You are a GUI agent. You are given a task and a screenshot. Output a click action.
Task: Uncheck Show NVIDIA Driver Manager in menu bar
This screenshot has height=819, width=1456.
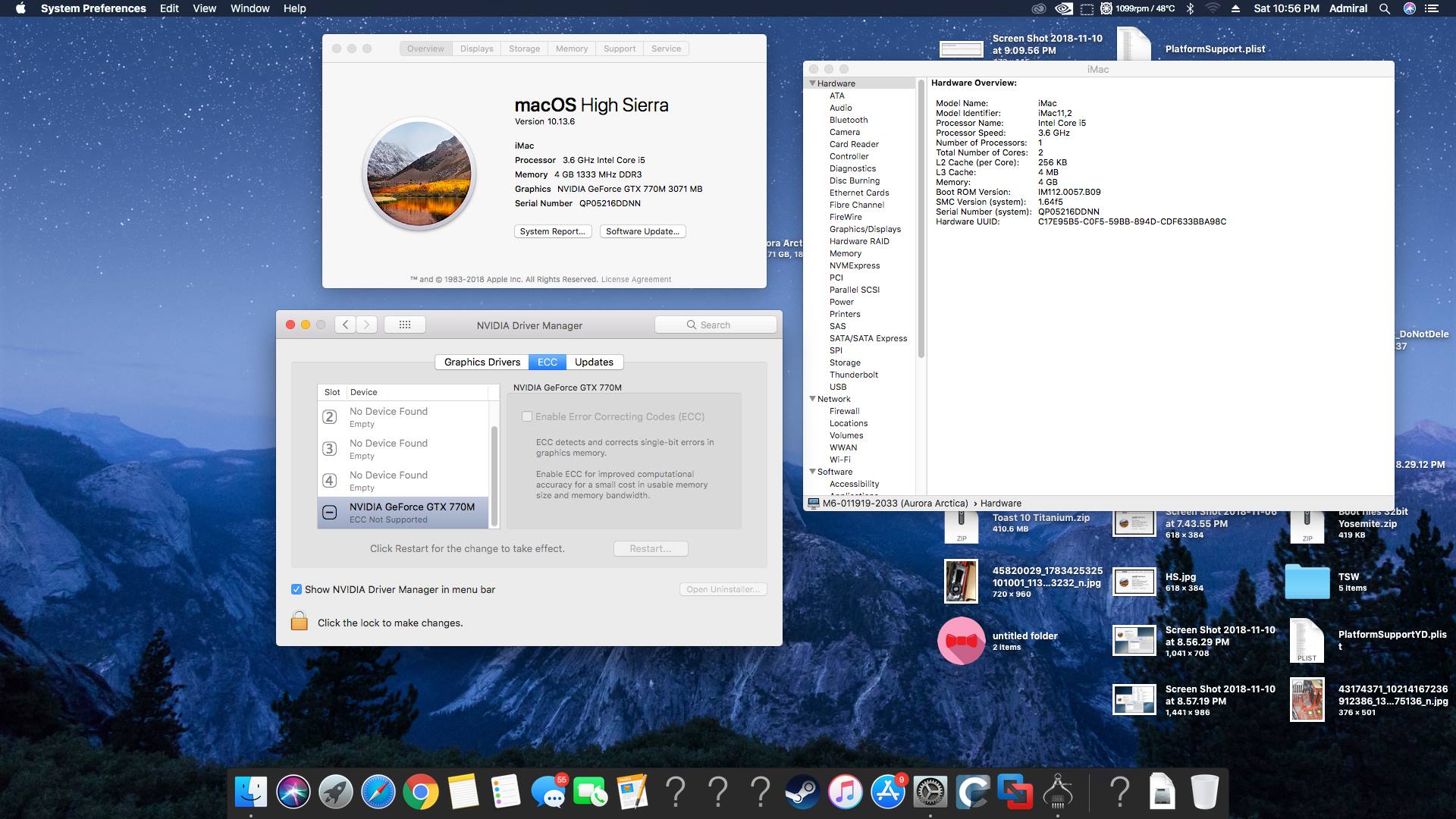pyautogui.click(x=296, y=589)
